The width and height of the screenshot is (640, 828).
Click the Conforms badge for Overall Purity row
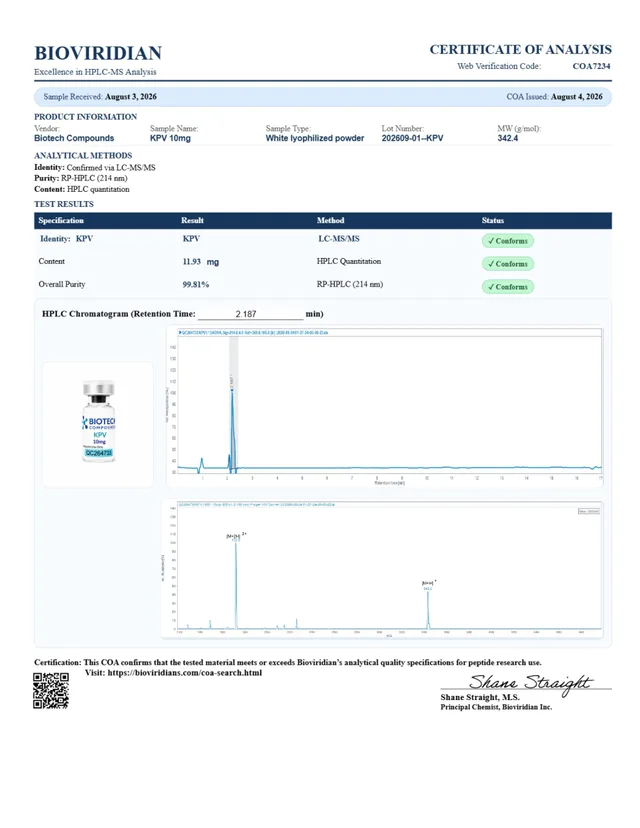(x=508, y=287)
